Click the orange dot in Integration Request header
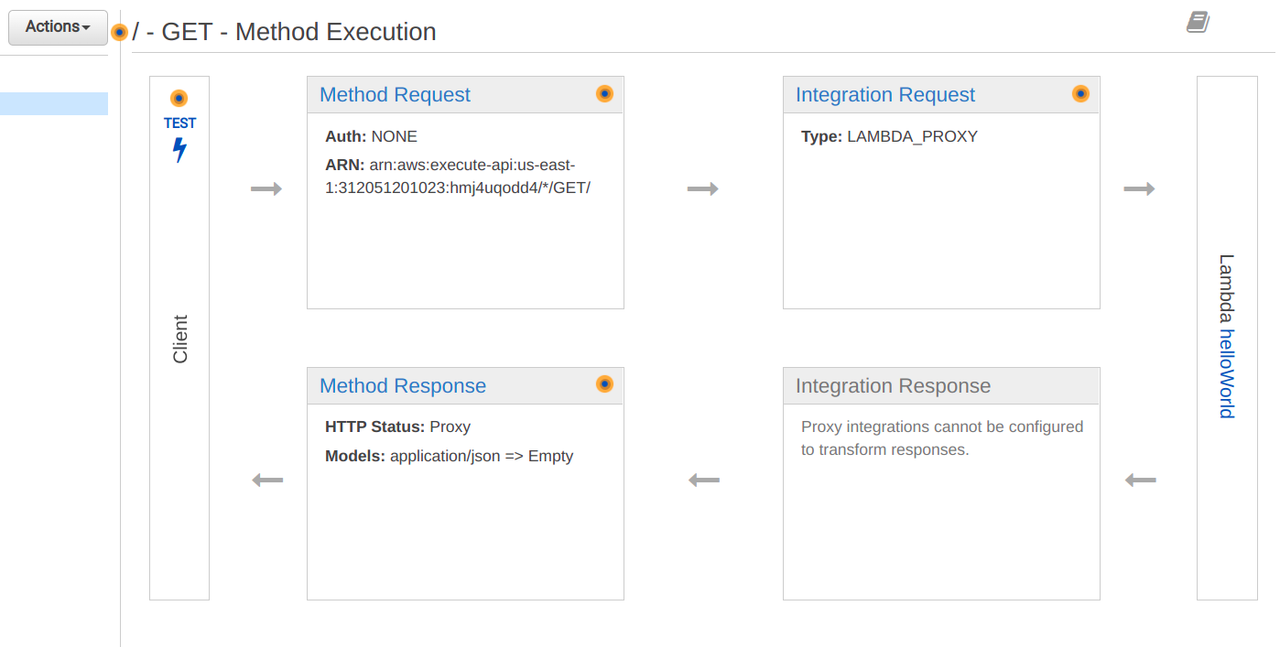The height and width of the screenshot is (647, 1280). tap(1080, 94)
